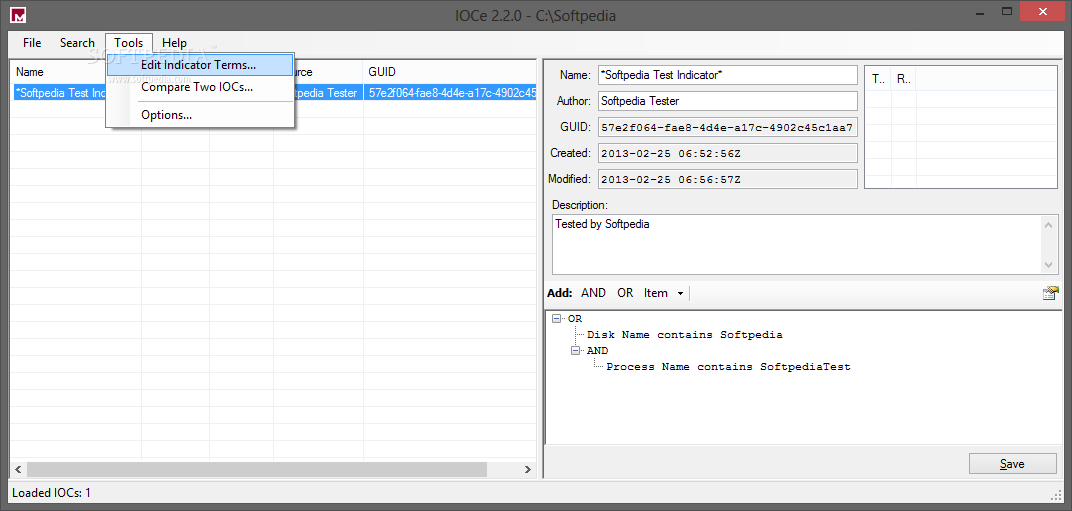1072x511 pixels.
Task: Select the '*Softpedia Test Ind' list row
Action: (59, 93)
